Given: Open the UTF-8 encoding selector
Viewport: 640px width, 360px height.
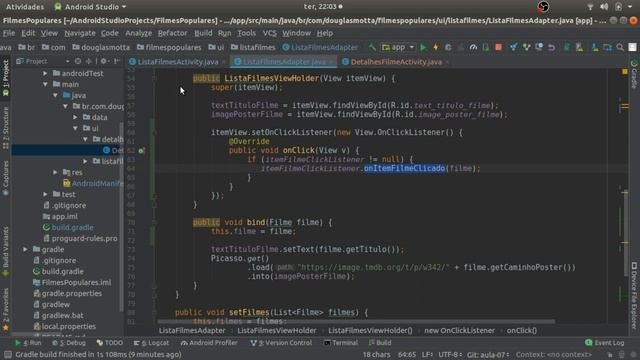Looking at the screenshot, I should [x=450, y=355].
